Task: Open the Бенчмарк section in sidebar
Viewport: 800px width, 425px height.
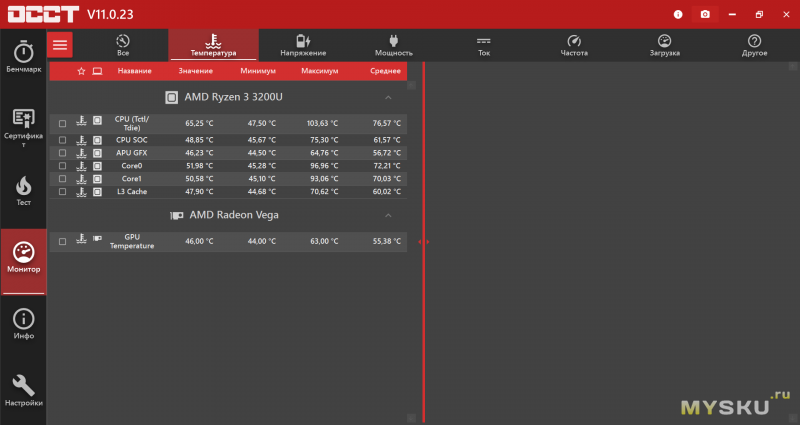Action: [23, 56]
